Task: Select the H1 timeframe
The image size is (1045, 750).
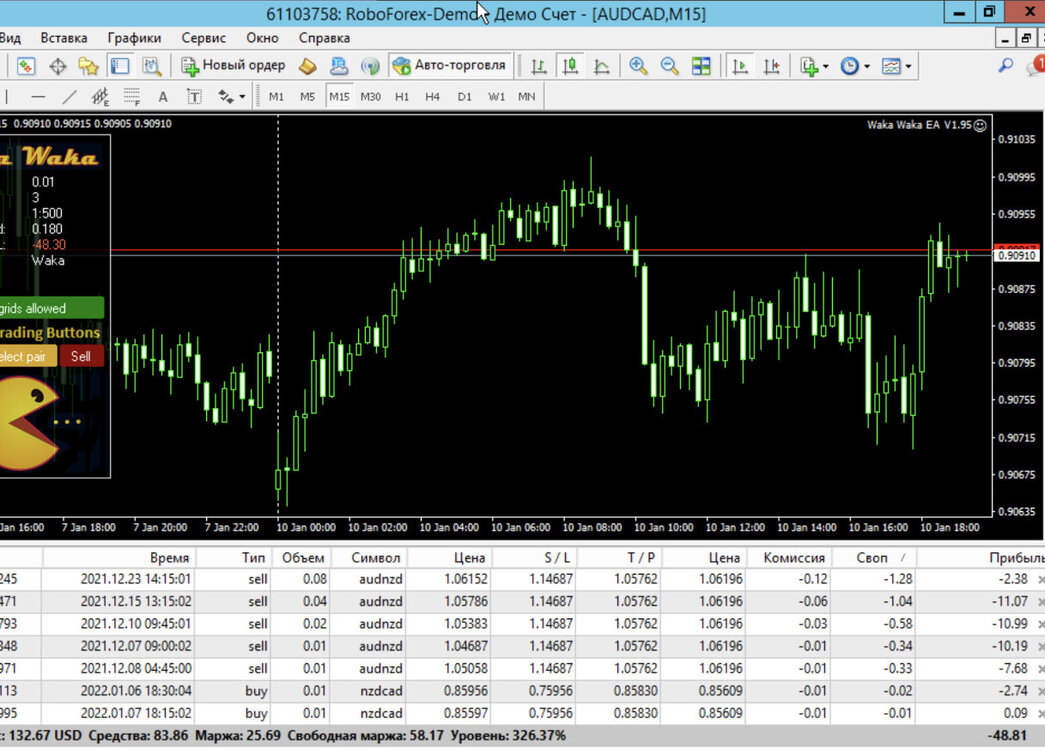Action: tap(401, 97)
